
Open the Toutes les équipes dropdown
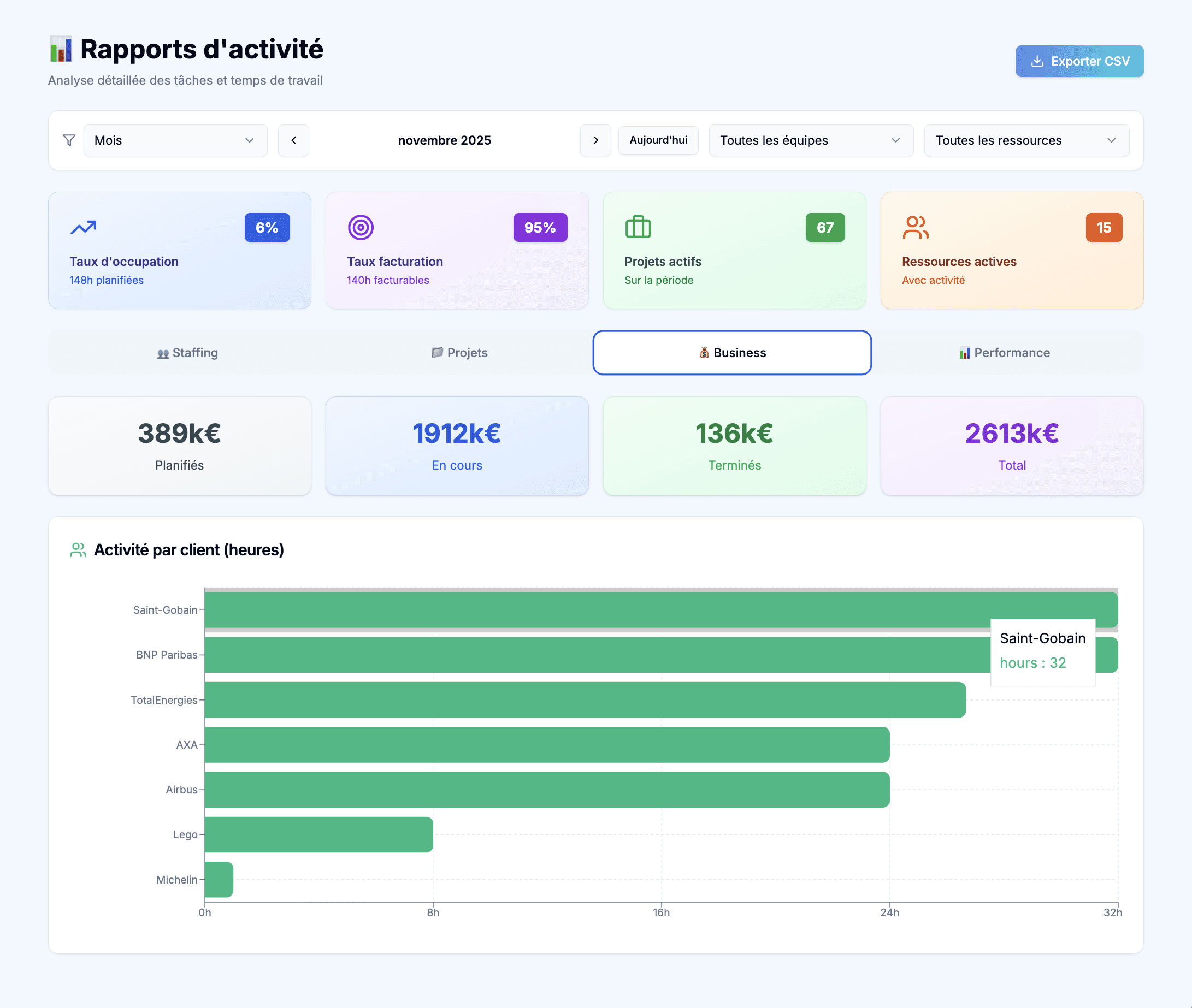(x=811, y=140)
